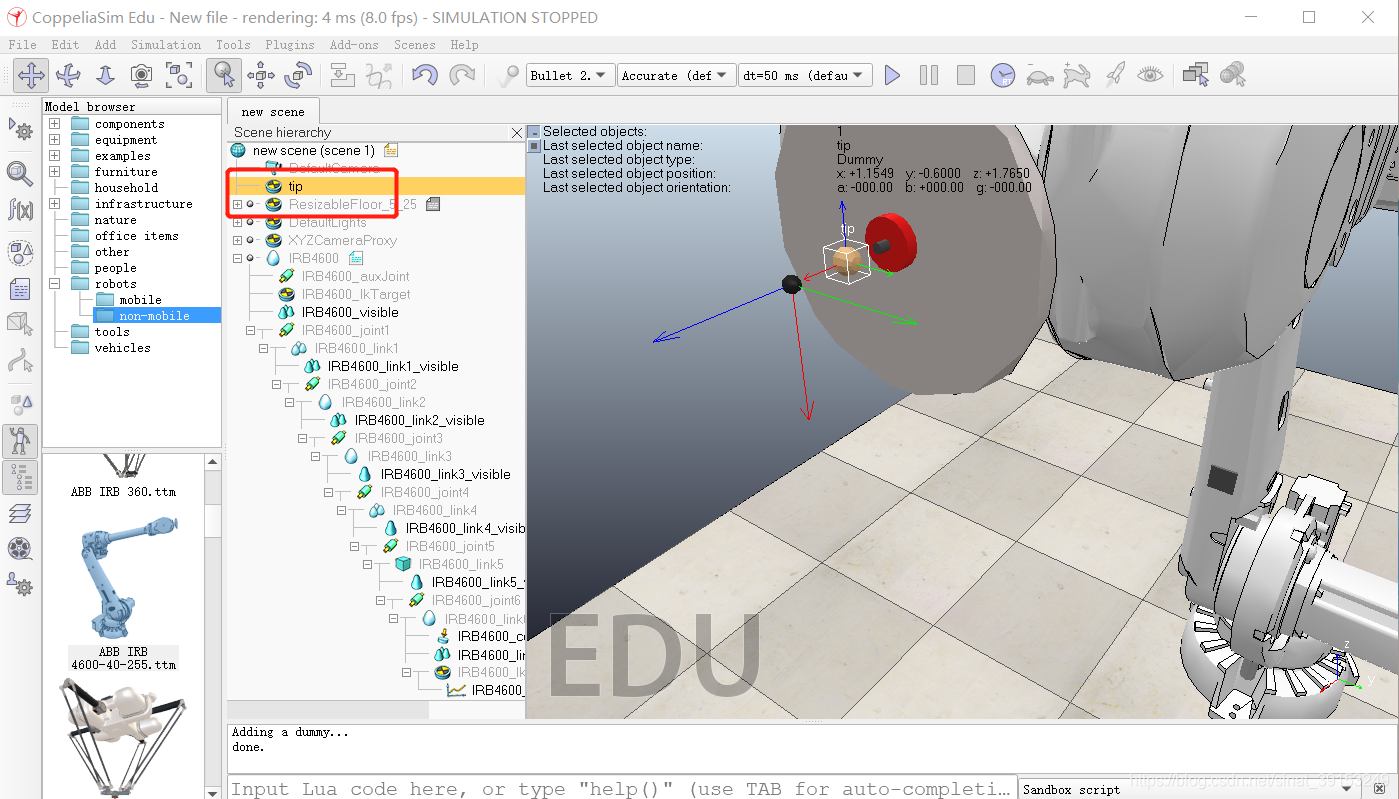
Task: Open the File menu
Action: click(x=22, y=45)
